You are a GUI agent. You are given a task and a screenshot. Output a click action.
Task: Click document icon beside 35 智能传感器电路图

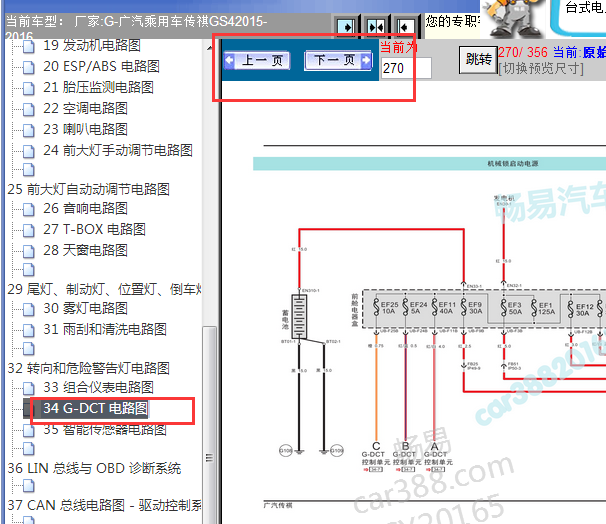coord(28,430)
